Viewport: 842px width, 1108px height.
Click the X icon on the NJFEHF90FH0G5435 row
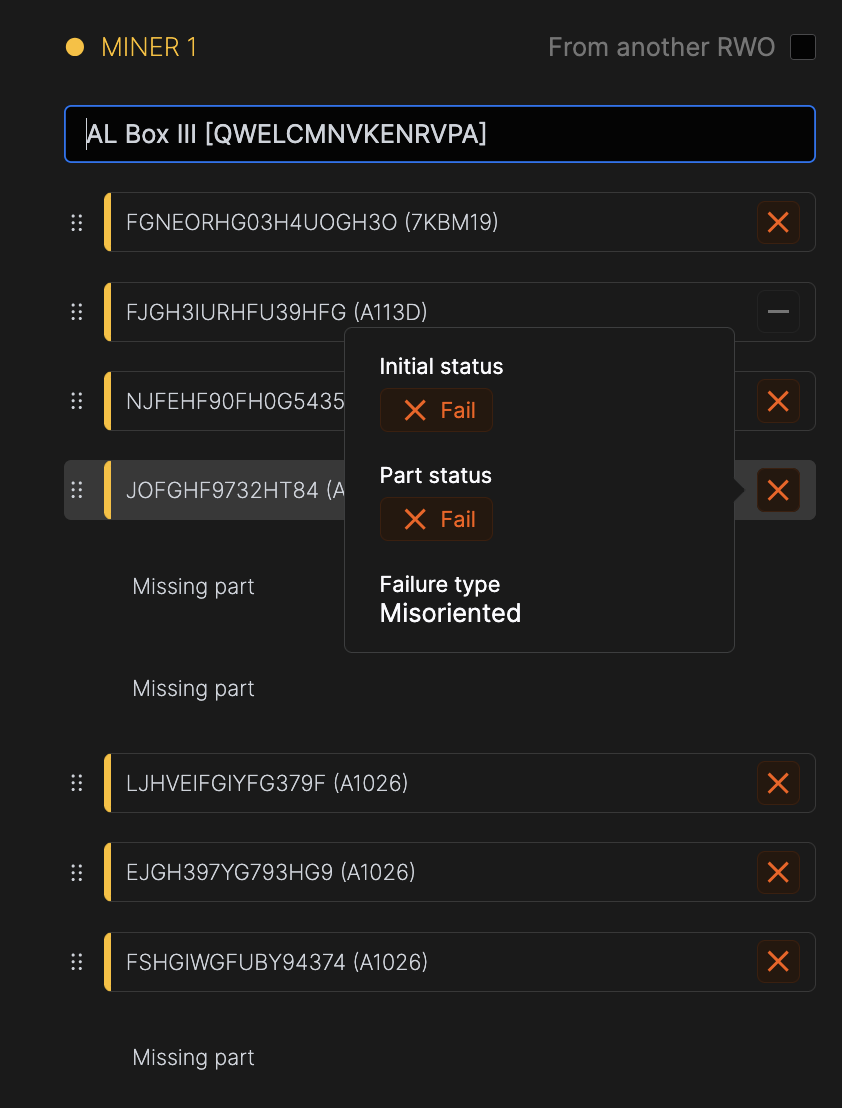(x=778, y=401)
